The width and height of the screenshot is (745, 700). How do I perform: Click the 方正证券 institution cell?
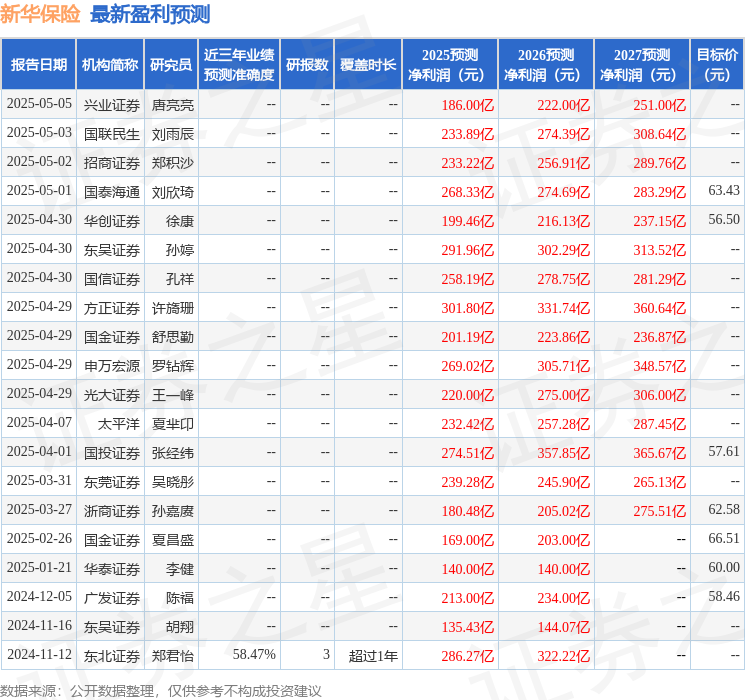112,308
